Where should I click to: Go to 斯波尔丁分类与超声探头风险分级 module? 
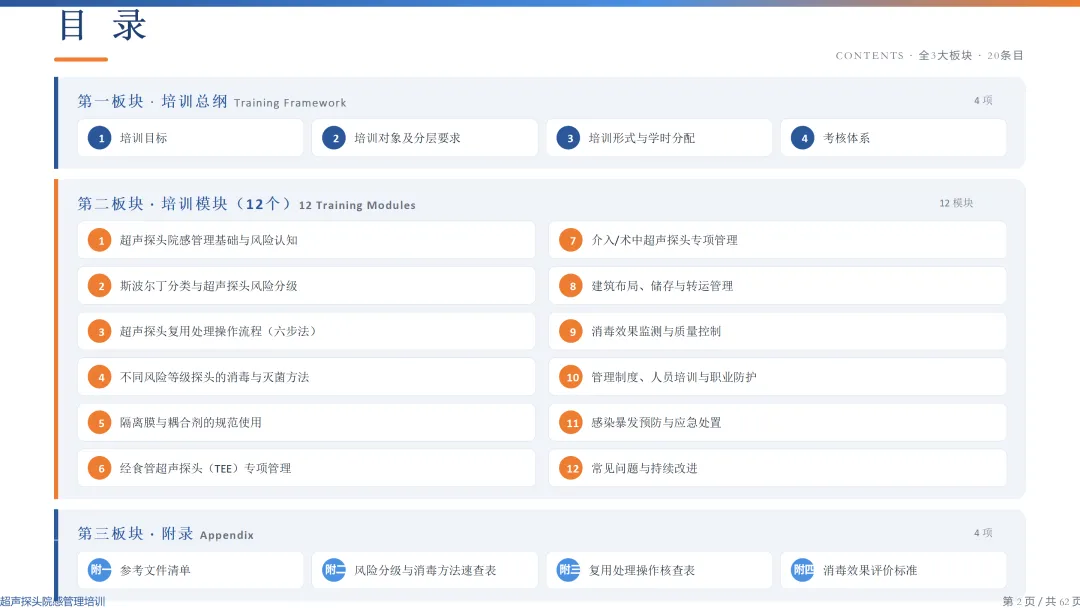tap(307, 286)
